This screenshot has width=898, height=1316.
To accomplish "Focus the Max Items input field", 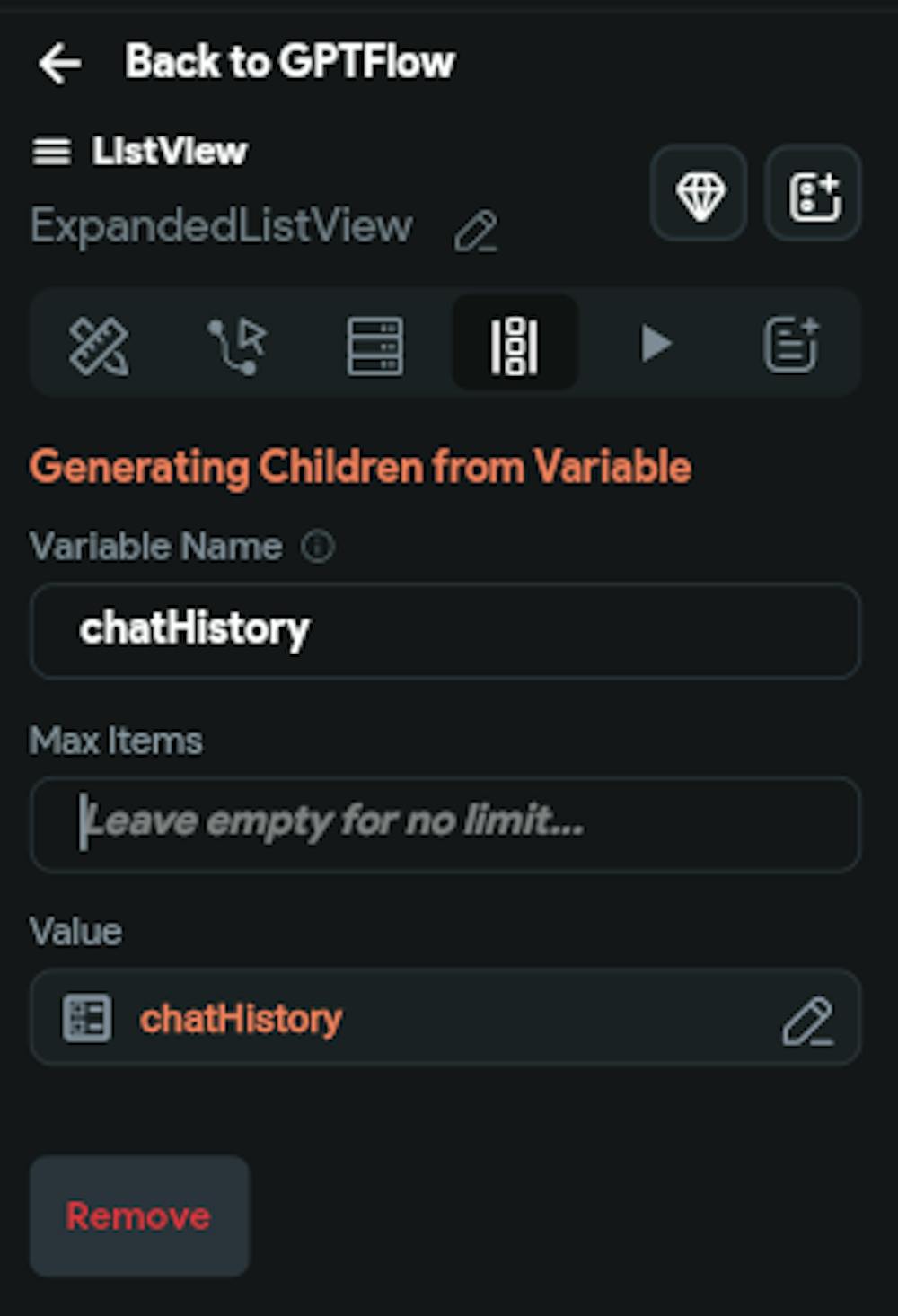I will [445, 823].
